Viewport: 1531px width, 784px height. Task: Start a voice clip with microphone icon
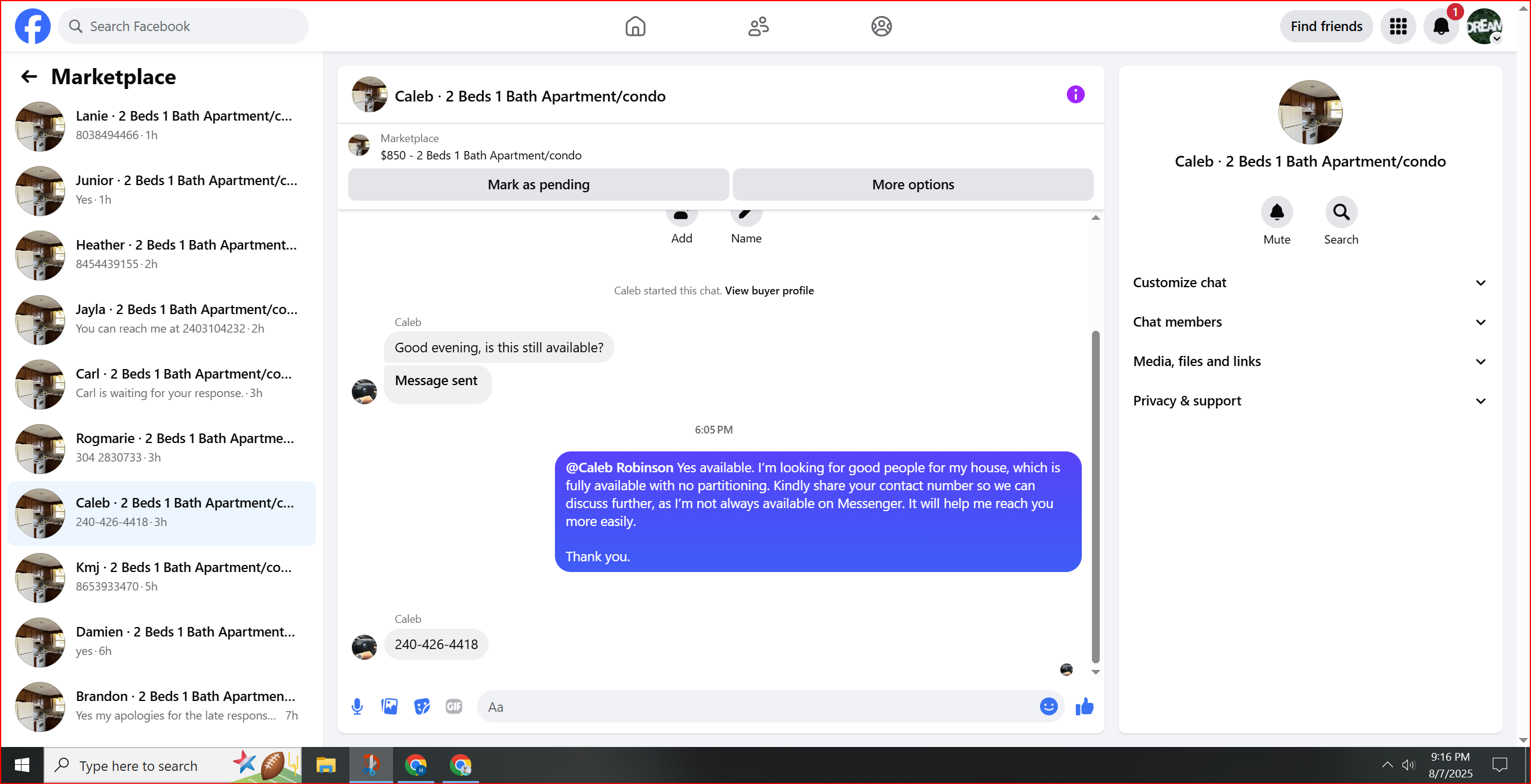pos(357,706)
